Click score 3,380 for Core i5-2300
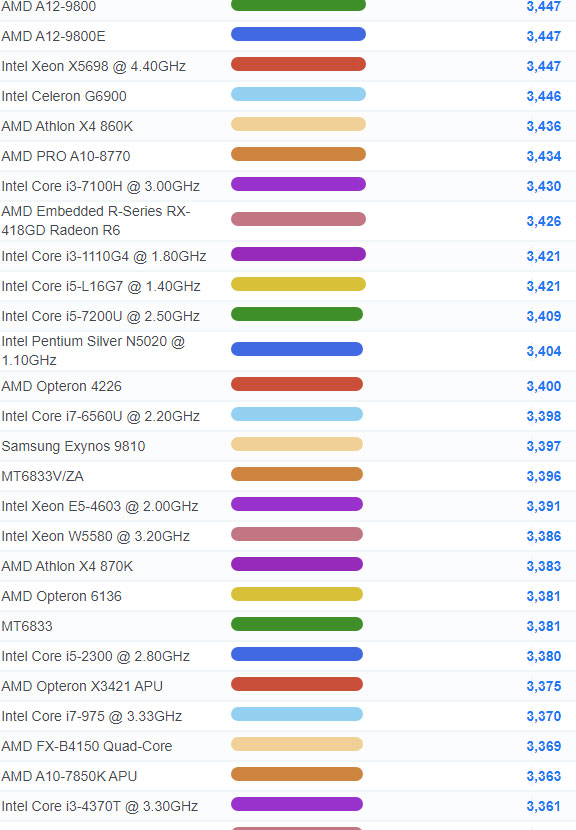 click(x=544, y=656)
